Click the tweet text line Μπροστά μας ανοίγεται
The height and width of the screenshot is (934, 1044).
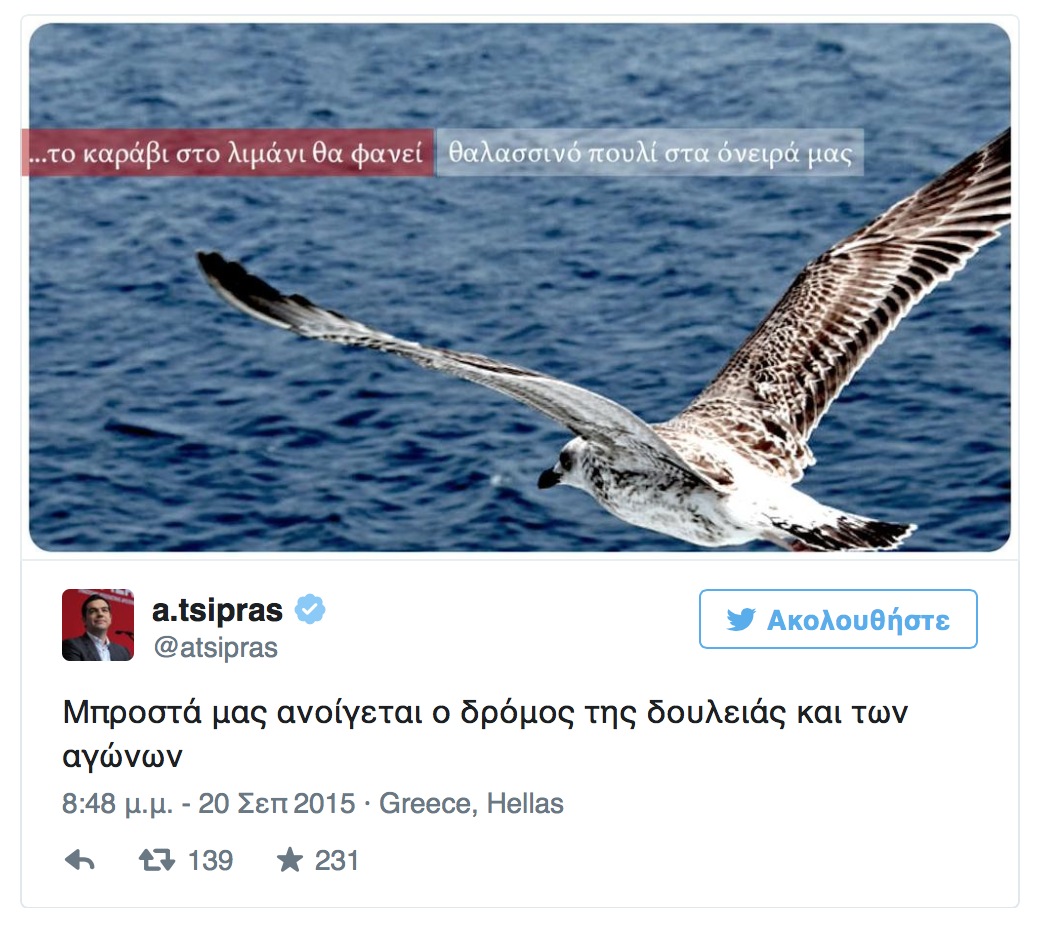[x=485, y=712]
